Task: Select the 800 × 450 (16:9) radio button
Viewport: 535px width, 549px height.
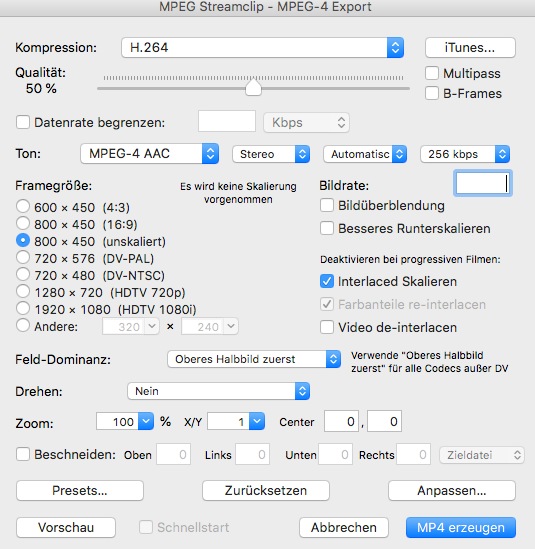Action: coord(23,223)
